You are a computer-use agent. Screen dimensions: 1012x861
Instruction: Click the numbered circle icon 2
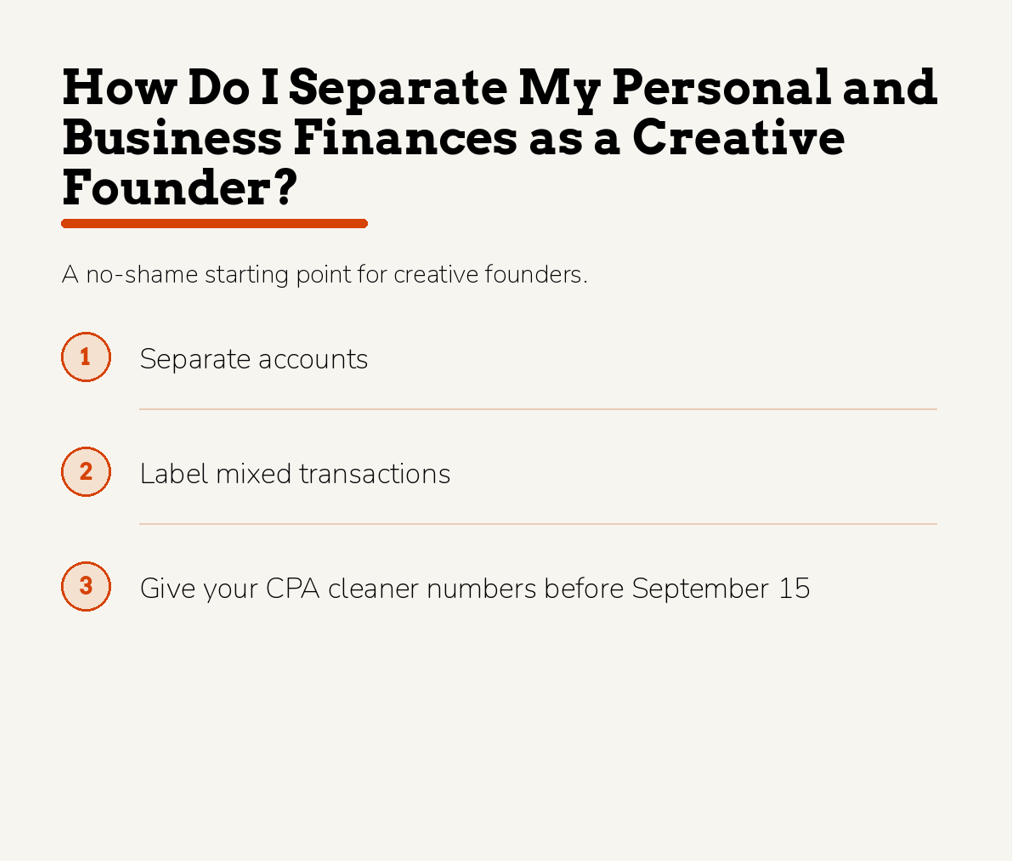[86, 472]
